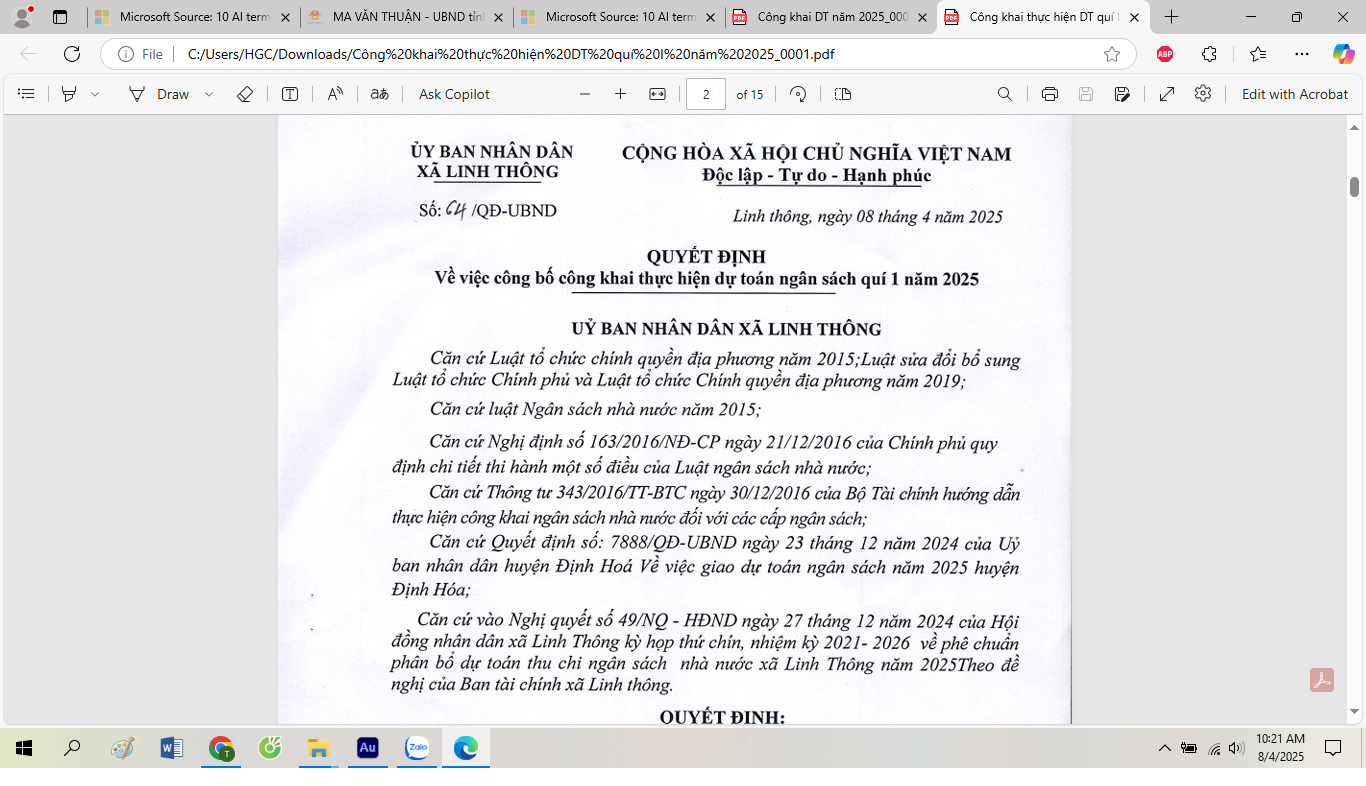Open Ask Copilot for this PDF
Viewport: 1366px width, 786px height.
(454, 94)
